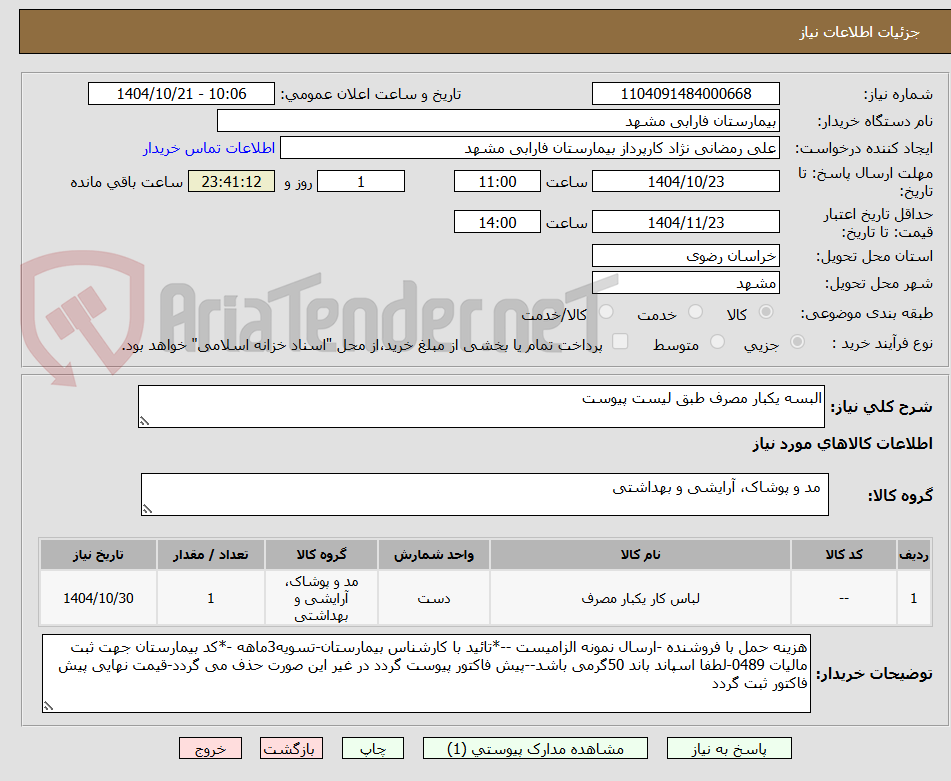
Task: Click the buyer name field بیمارستان فارابی مشهد
Action: pos(498,121)
